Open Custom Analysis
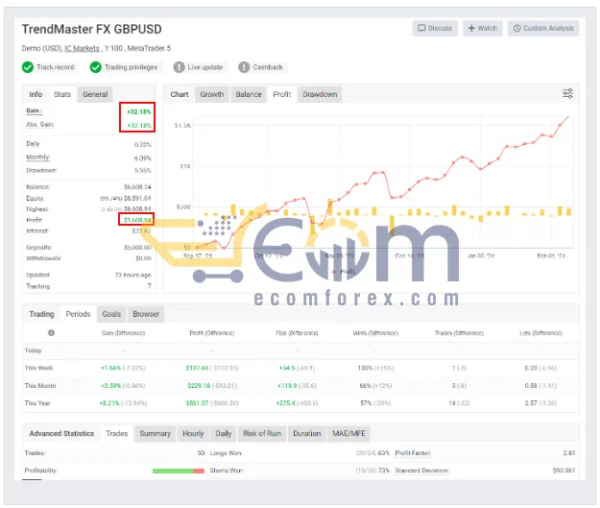This screenshot has height=508, width=600. pyautogui.click(x=543, y=28)
